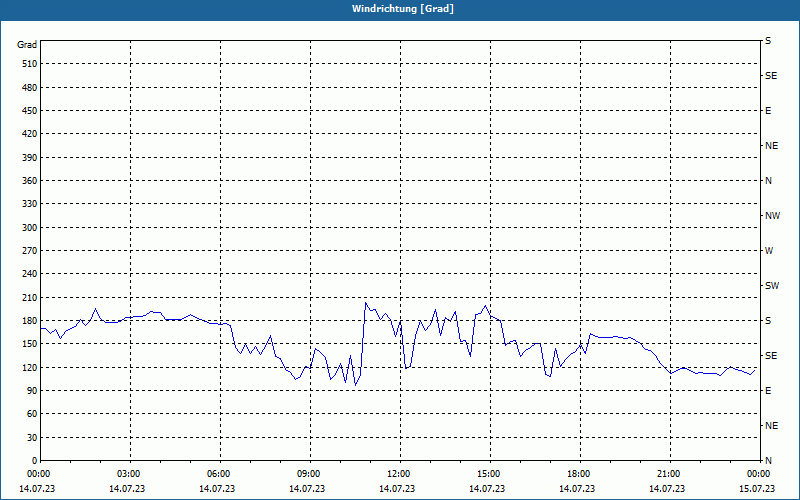Click the 09:00 time label
The image size is (800, 500).
(x=310, y=474)
